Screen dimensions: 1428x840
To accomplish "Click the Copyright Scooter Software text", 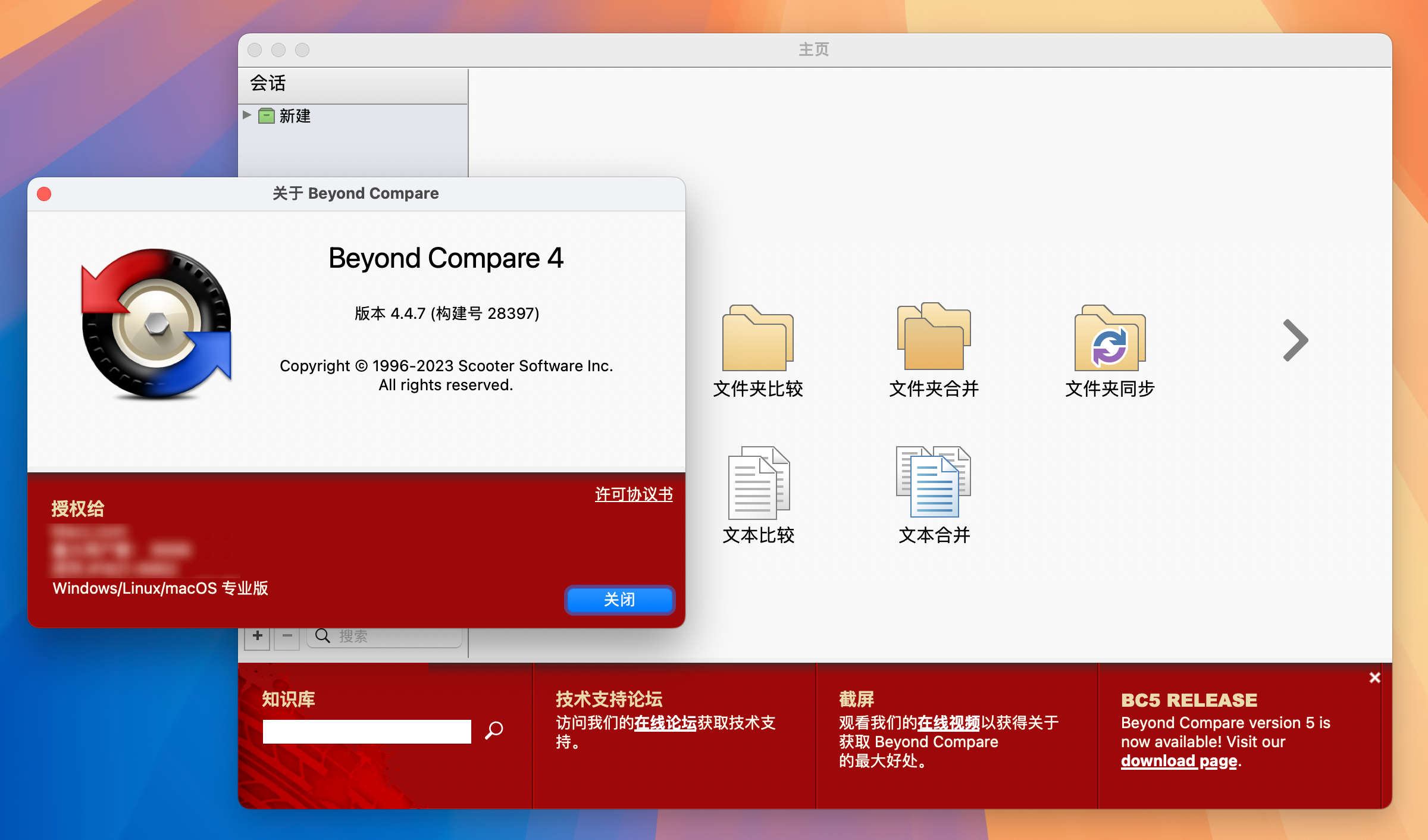I will click(x=446, y=375).
